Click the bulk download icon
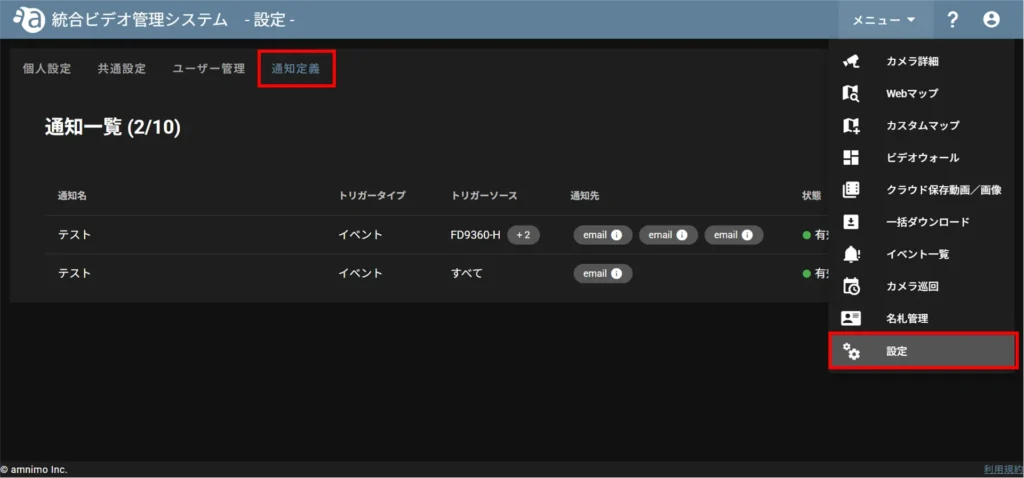 (x=851, y=222)
